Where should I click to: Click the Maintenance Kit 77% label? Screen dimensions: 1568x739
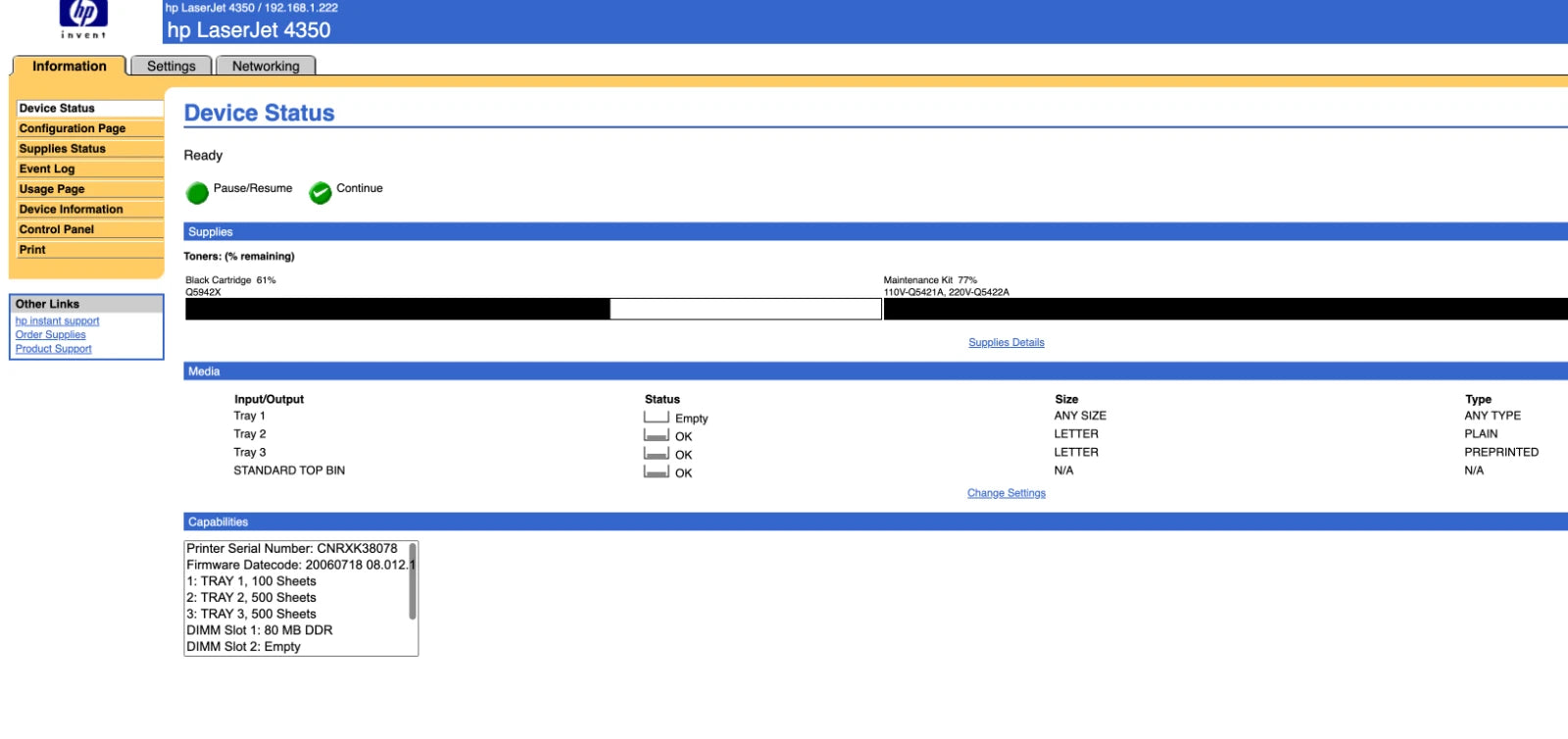pos(930,280)
